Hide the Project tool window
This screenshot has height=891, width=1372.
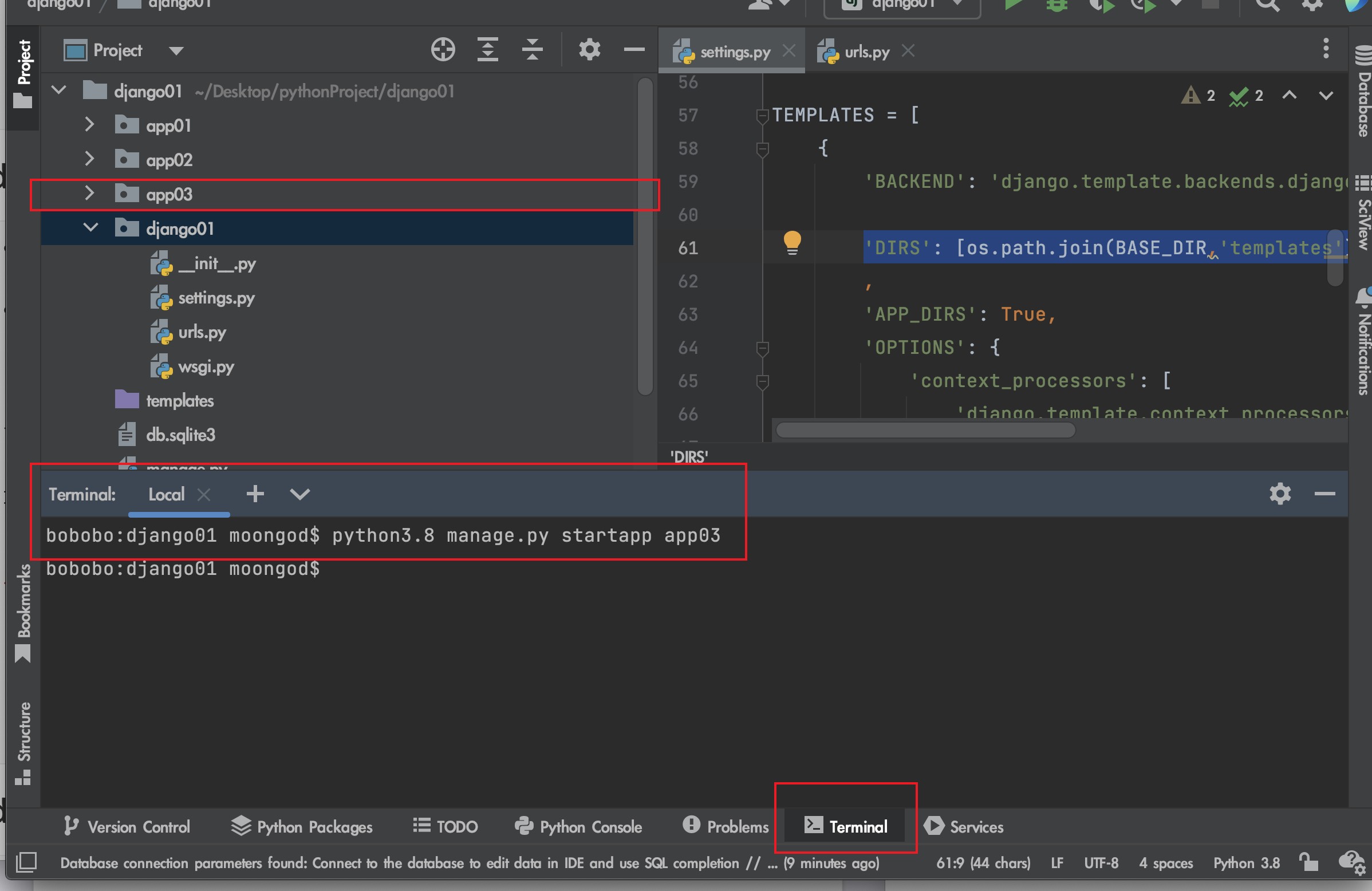coord(634,50)
